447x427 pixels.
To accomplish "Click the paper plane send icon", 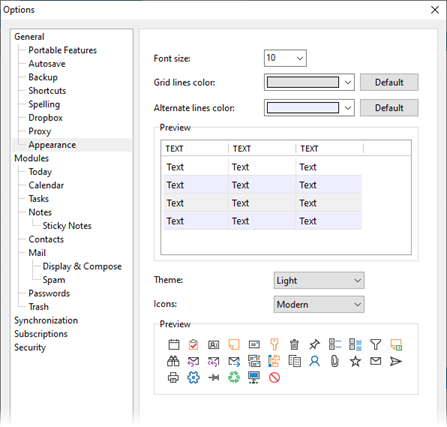I will (396, 361).
